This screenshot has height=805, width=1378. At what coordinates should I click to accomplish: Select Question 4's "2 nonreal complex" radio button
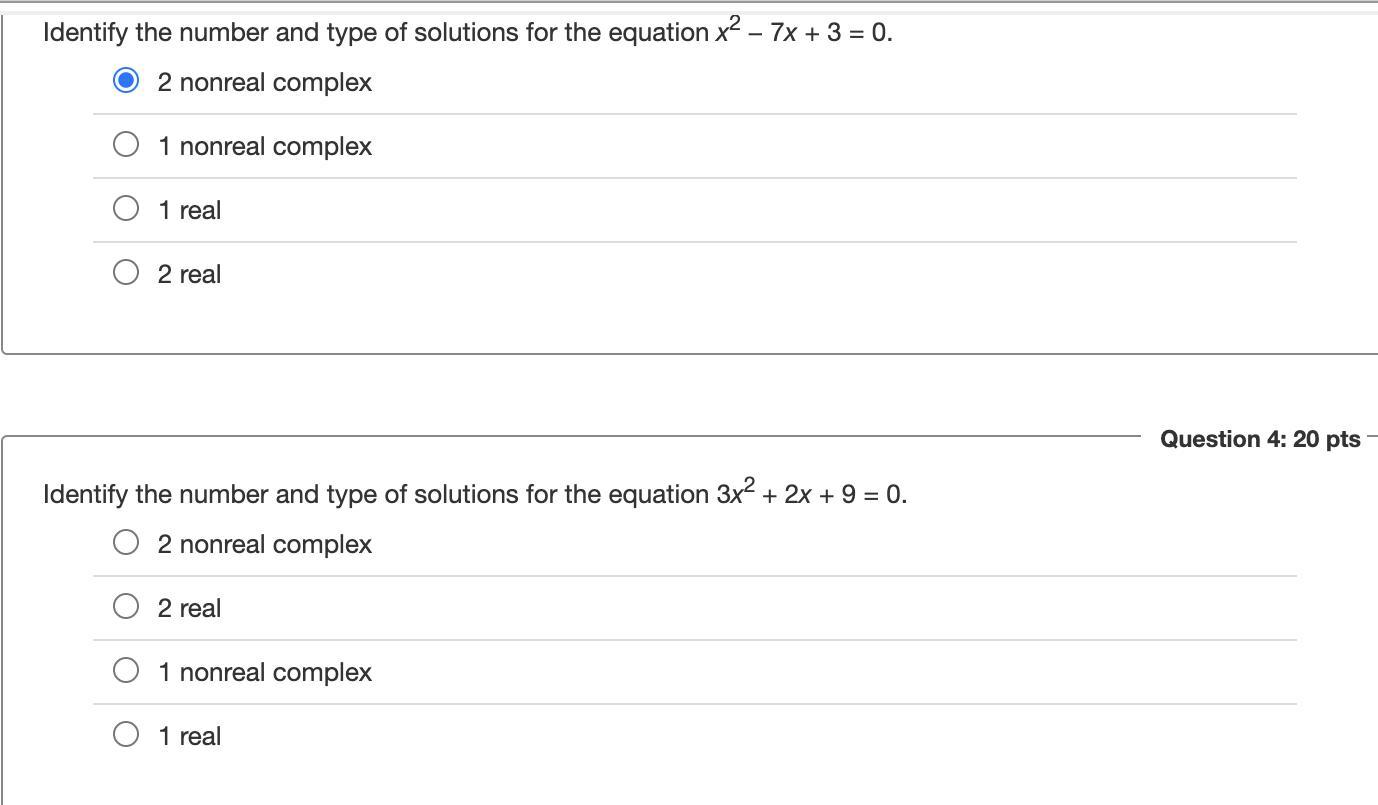126,543
